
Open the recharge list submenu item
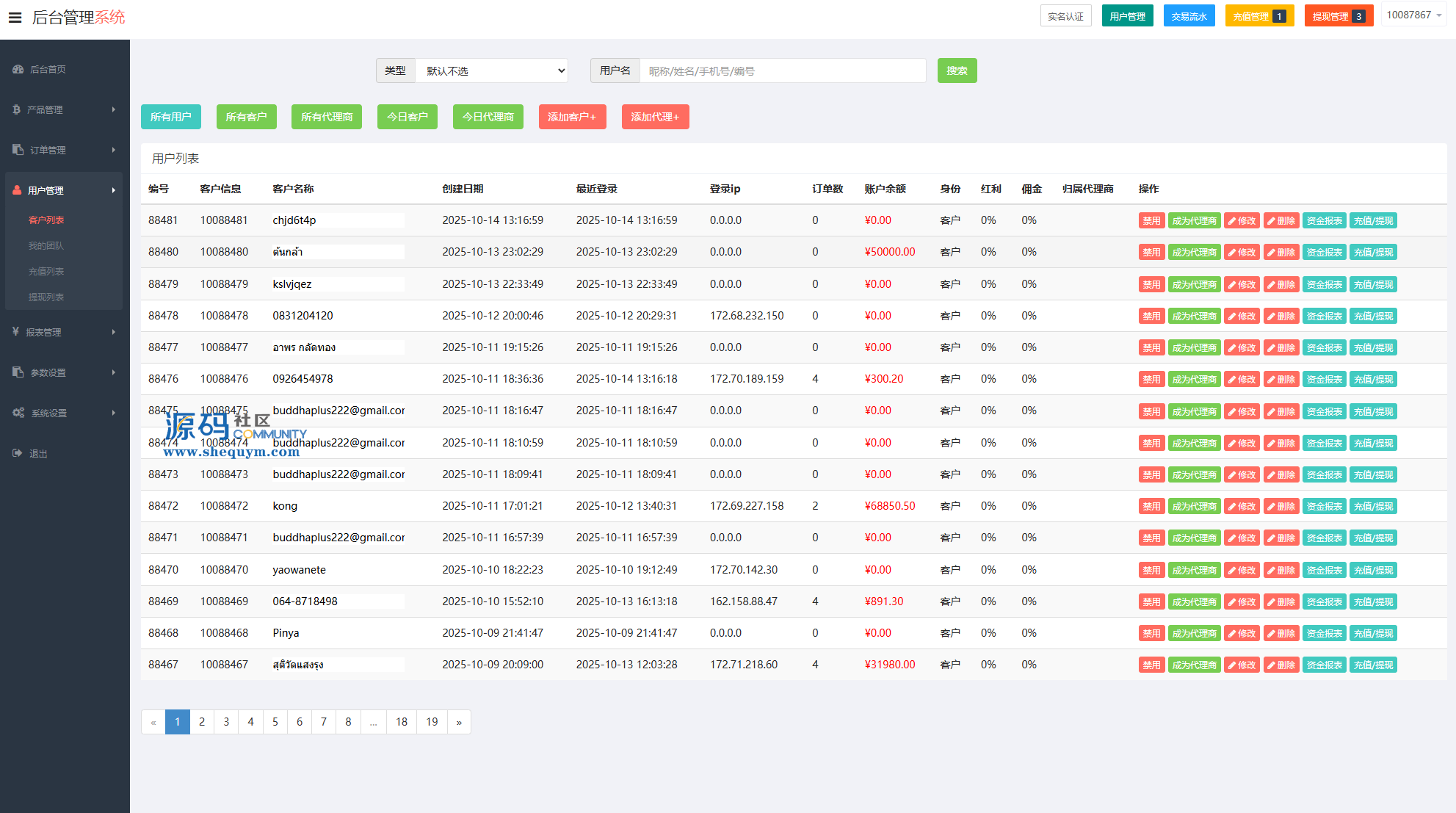[x=46, y=271]
